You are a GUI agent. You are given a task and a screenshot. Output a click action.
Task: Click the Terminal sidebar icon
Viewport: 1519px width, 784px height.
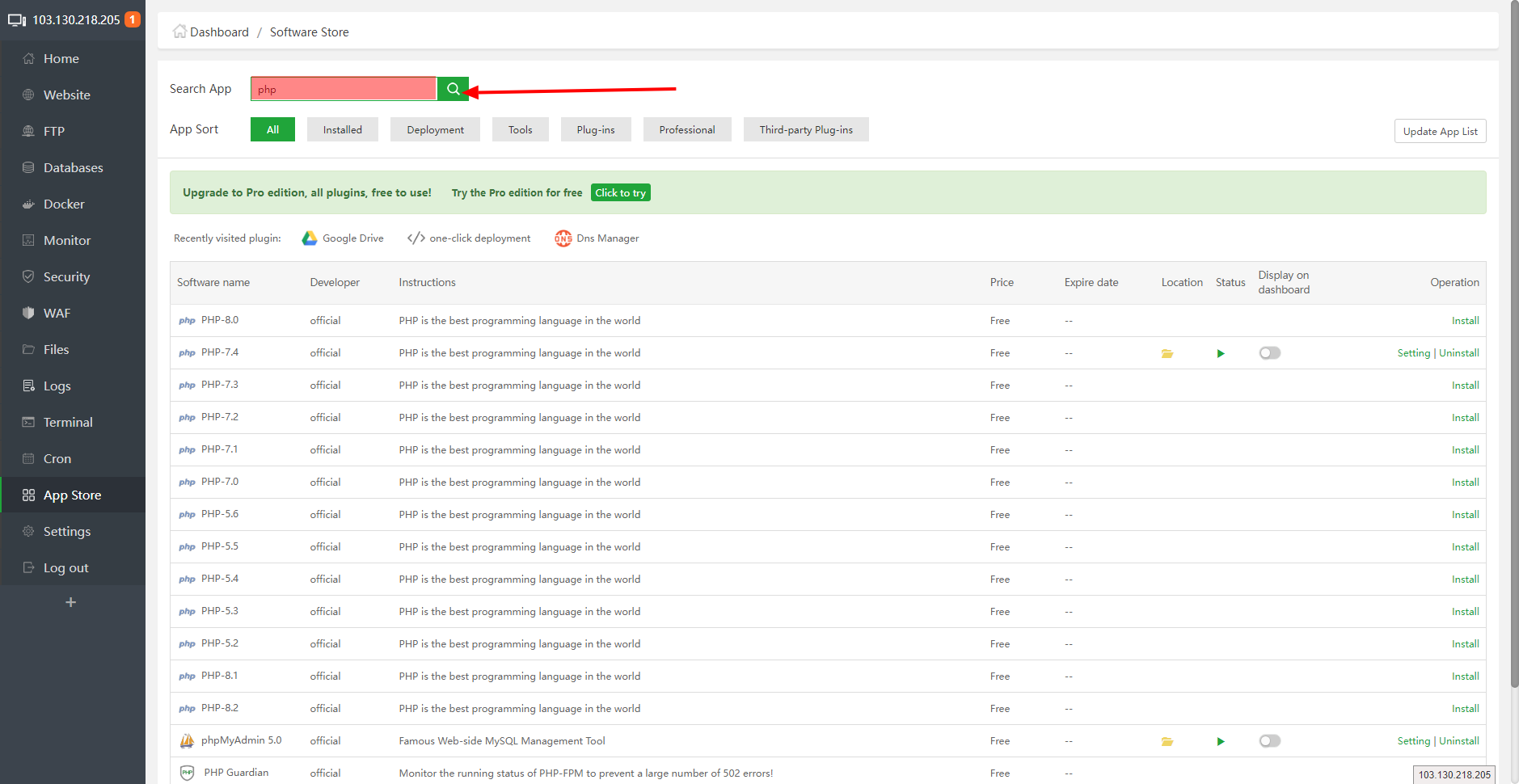[x=28, y=422]
